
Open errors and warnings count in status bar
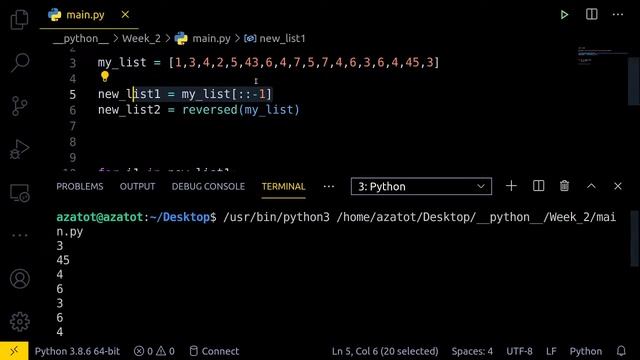[154, 351]
